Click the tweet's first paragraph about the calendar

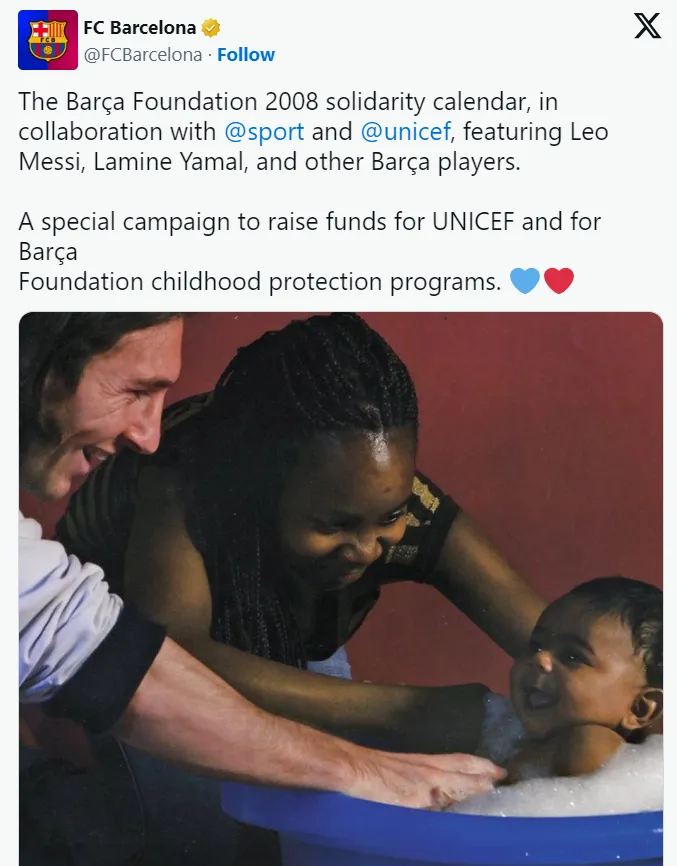pyautogui.click(x=313, y=132)
